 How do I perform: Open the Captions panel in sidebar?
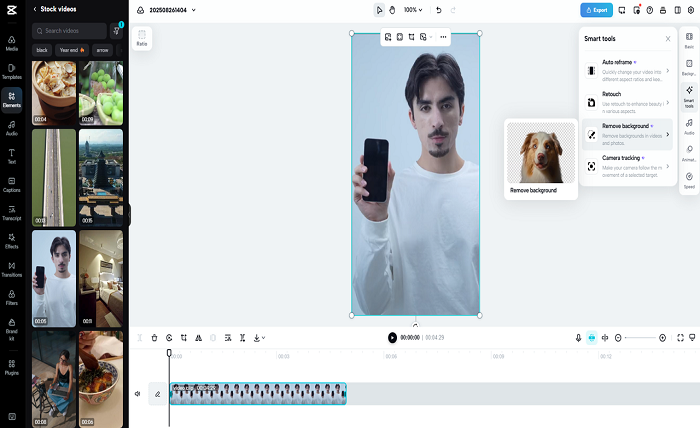click(x=12, y=185)
